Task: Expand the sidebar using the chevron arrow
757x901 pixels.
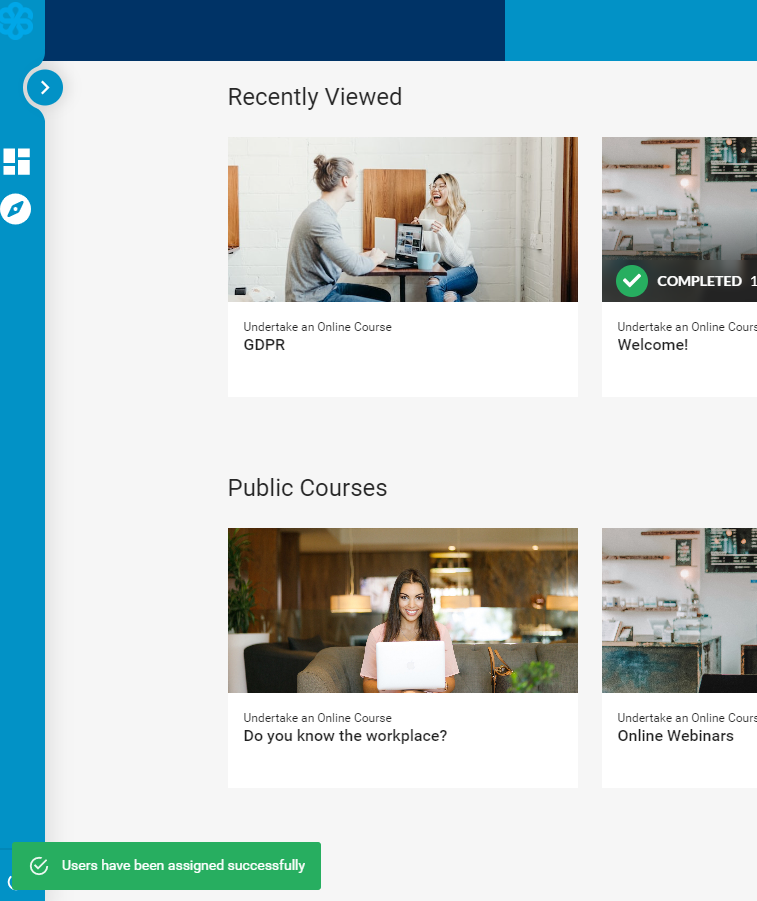Action: (45, 88)
